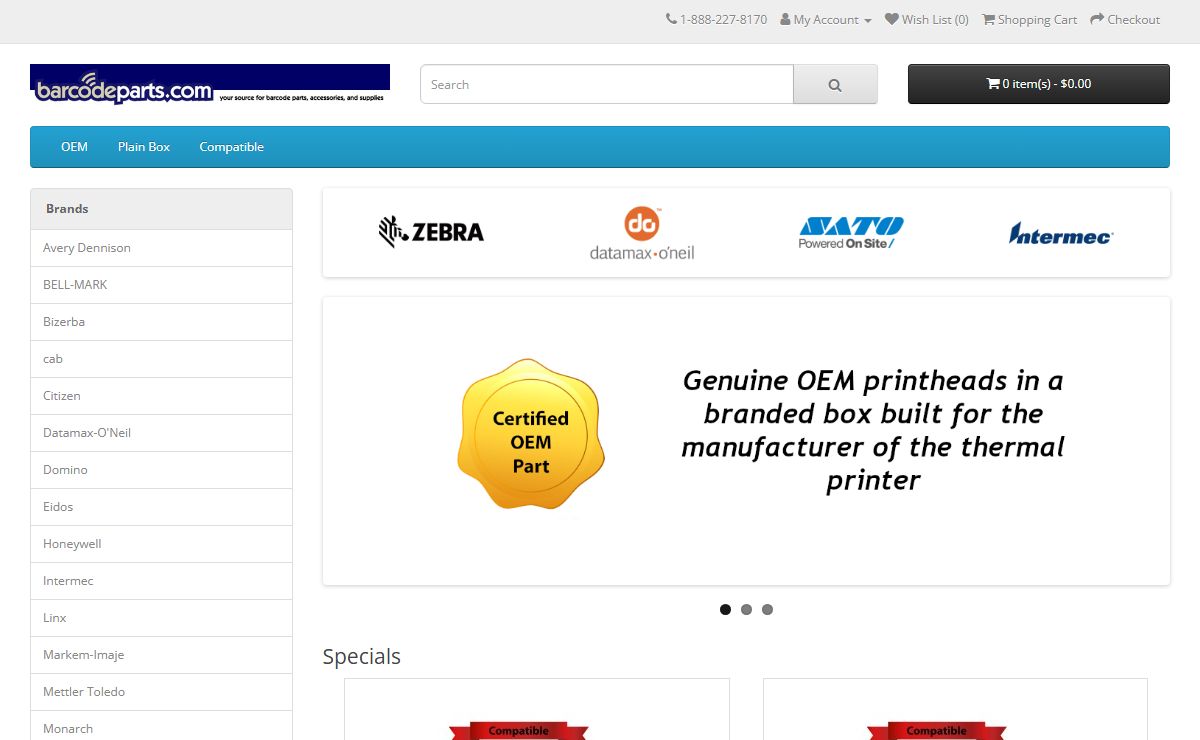The height and width of the screenshot is (740, 1200).
Task: Click the barcodeparts.com logo
Action: click(210, 84)
